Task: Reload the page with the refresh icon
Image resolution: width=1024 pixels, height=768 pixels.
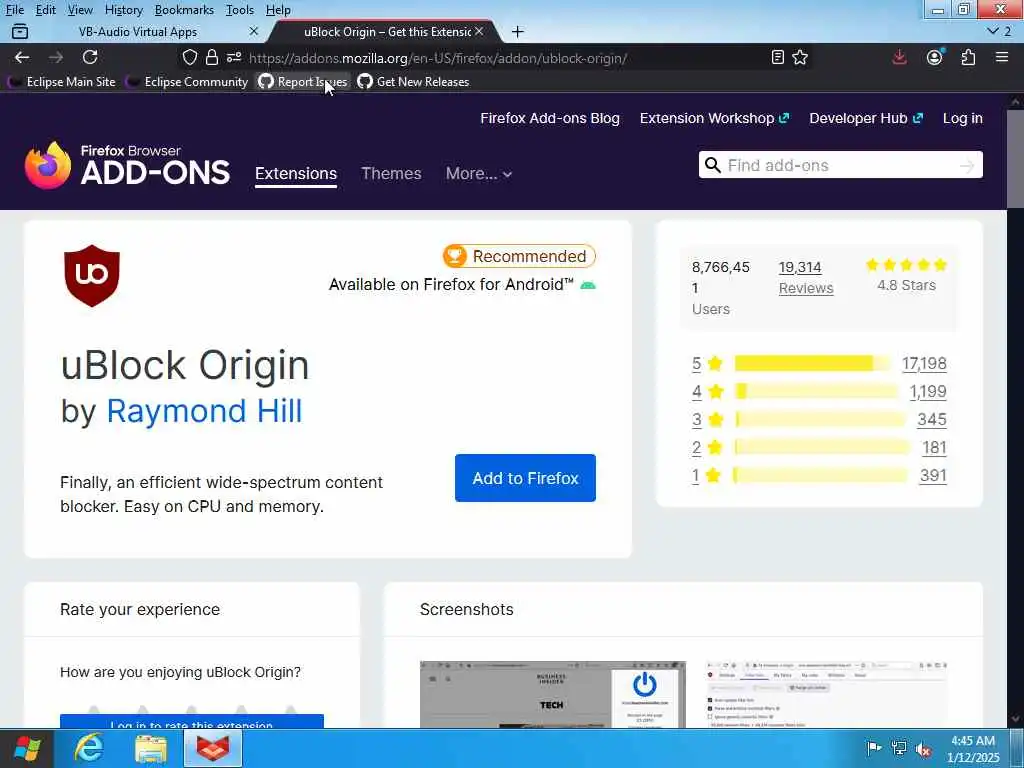Action: [x=90, y=57]
